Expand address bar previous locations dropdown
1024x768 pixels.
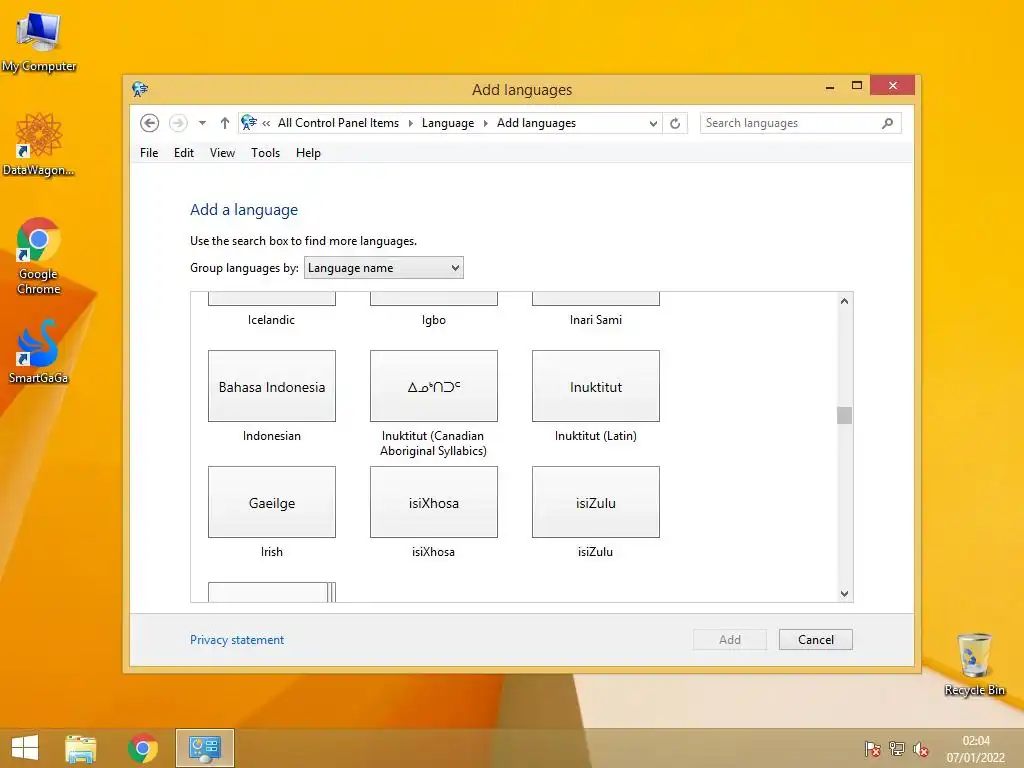pyautogui.click(x=652, y=123)
